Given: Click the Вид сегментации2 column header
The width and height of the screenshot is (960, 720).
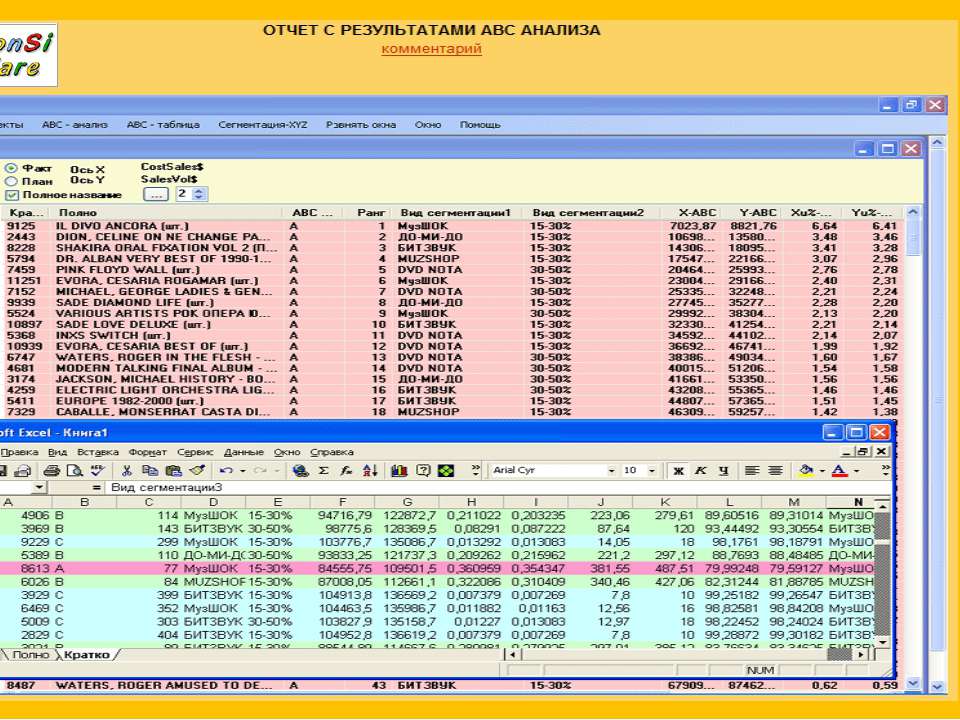Looking at the screenshot, I should tap(588, 212).
